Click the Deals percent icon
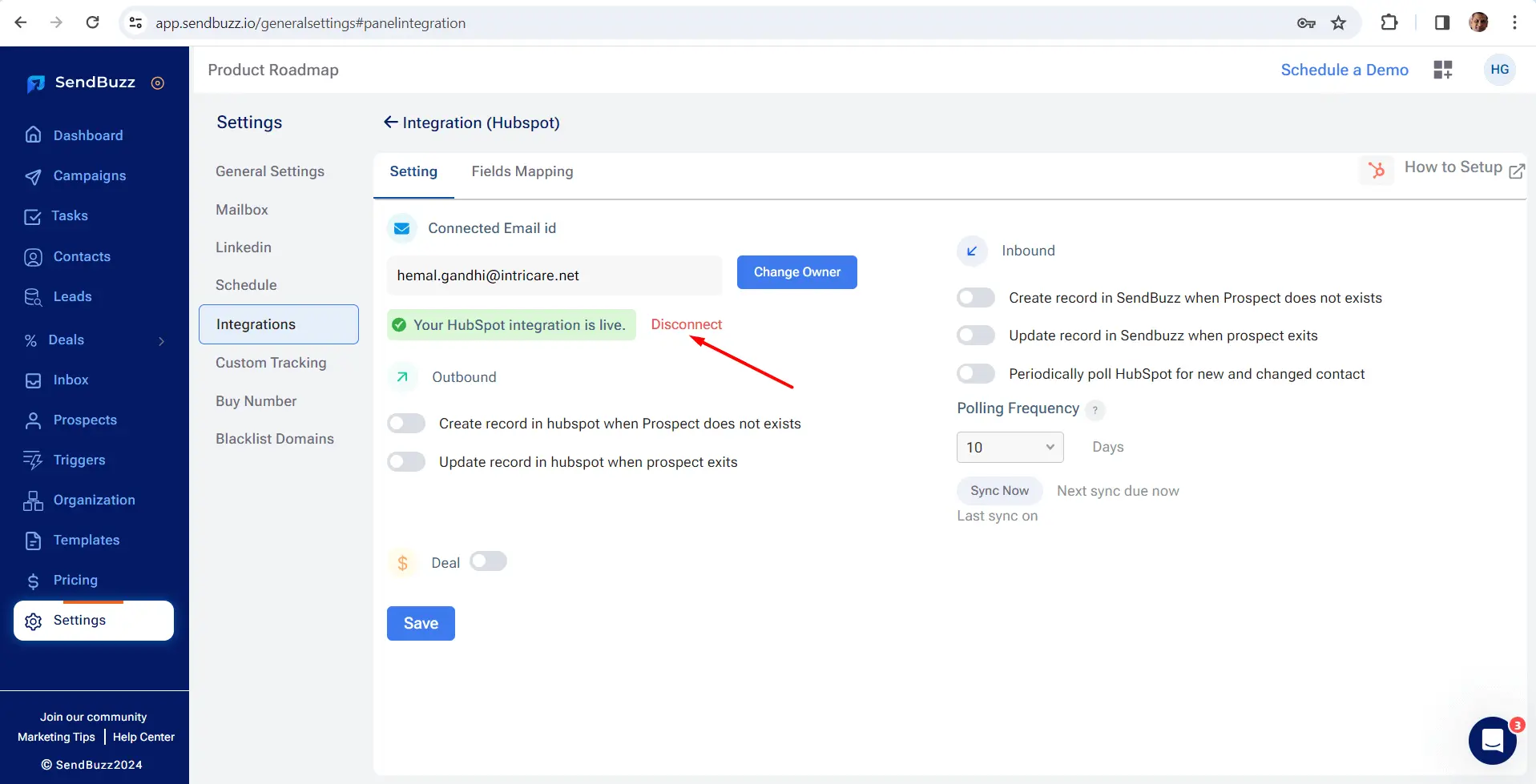Viewport: 1536px width, 784px height. 31,340
